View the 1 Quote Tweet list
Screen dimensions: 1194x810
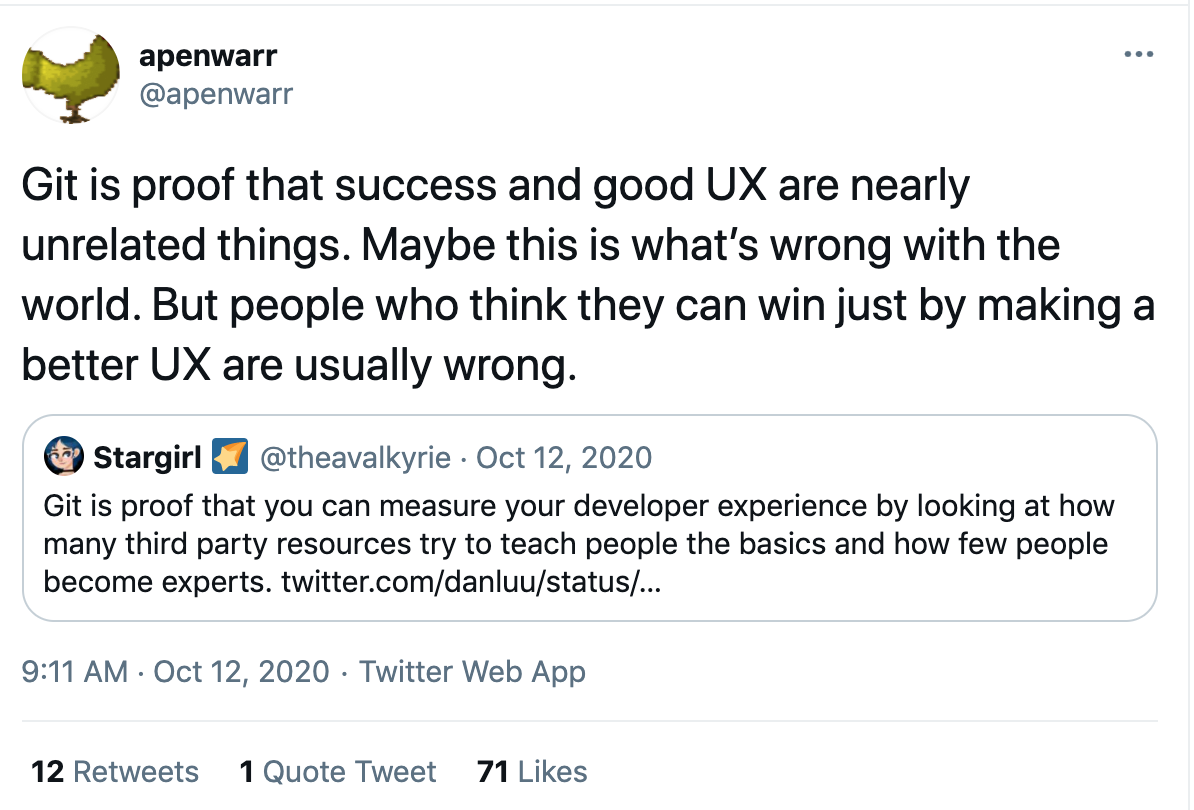coord(337,772)
